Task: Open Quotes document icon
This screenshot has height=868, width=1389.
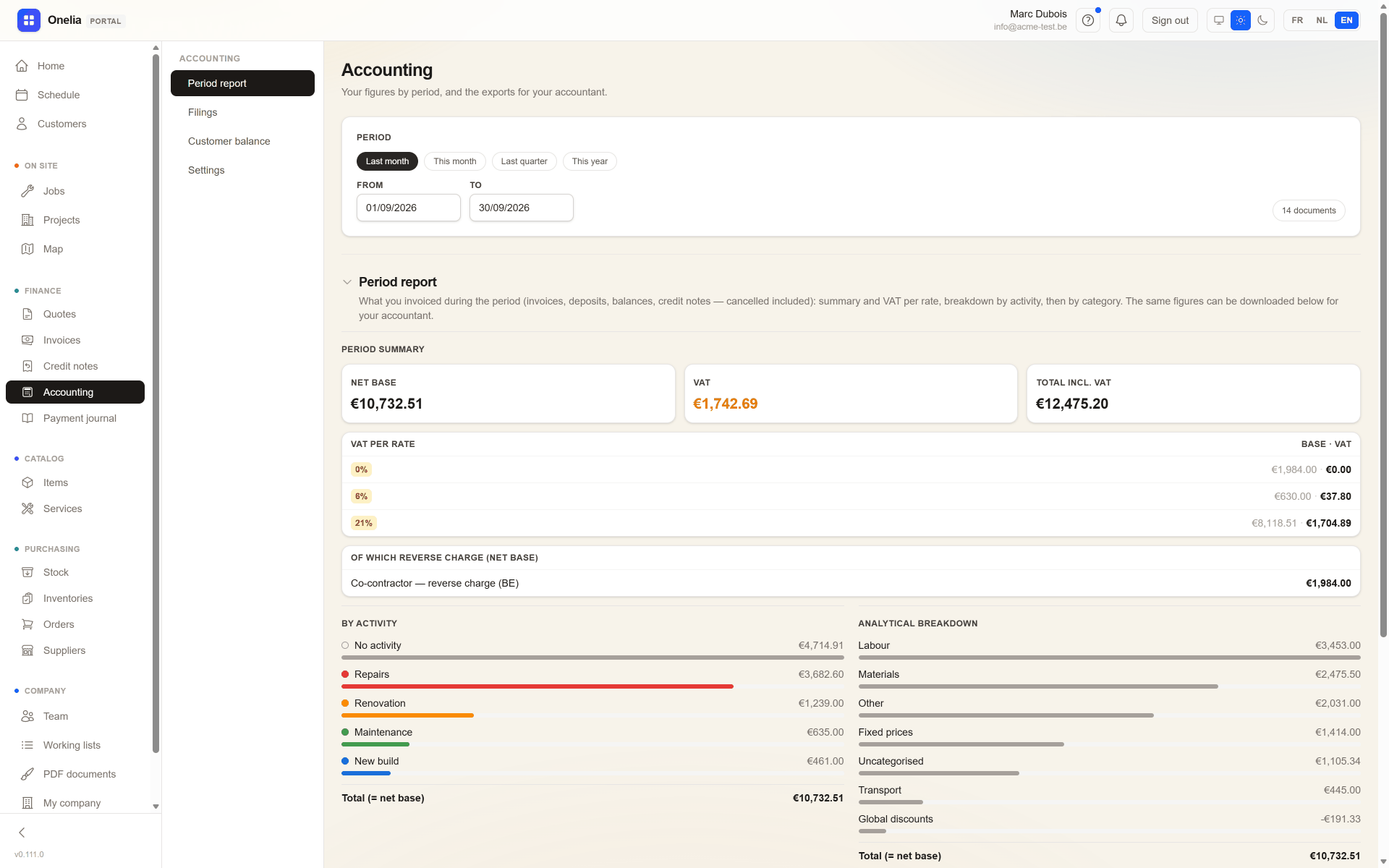Action: pyautogui.click(x=27, y=314)
